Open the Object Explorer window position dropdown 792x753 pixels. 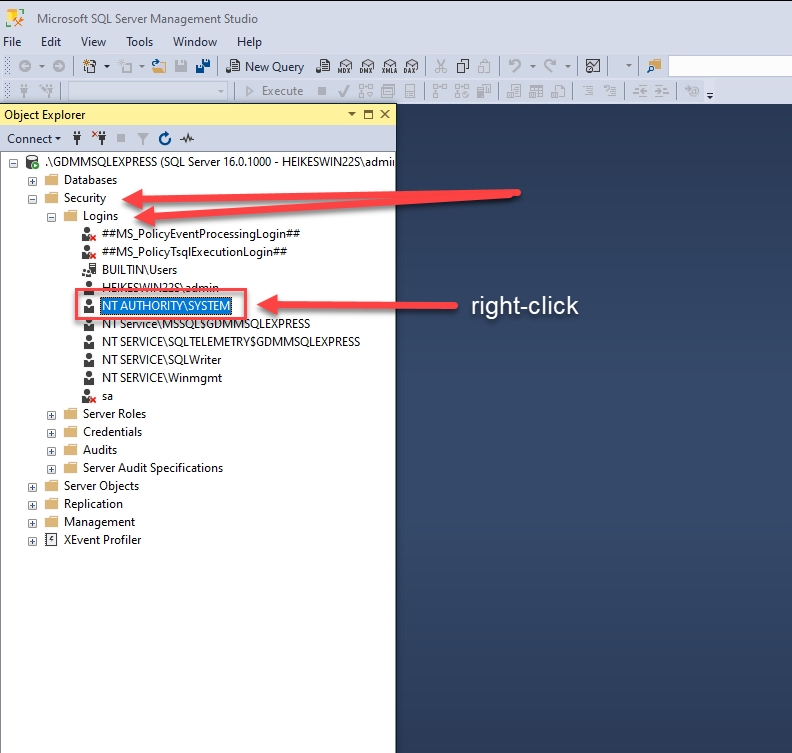(352, 115)
